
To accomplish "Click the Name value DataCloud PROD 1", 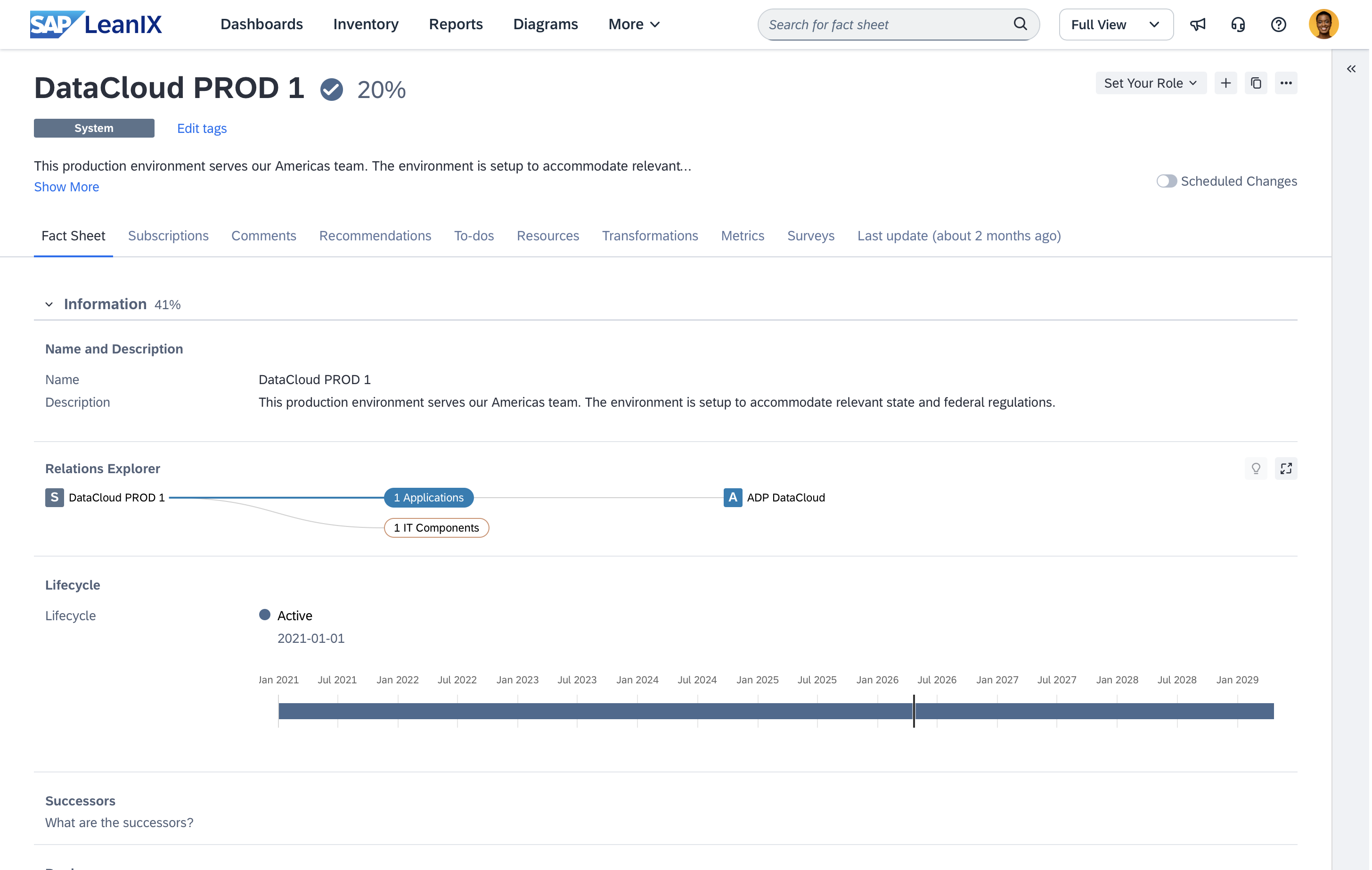I will coord(315,380).
